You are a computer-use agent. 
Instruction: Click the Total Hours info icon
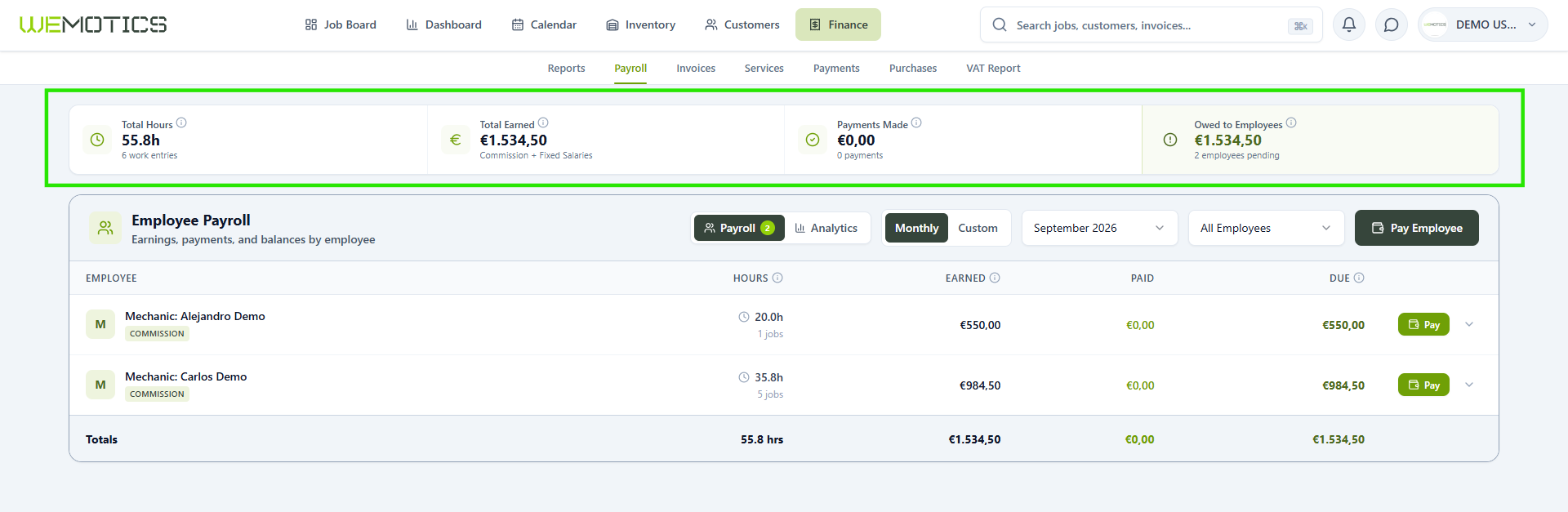pos(181,122)
